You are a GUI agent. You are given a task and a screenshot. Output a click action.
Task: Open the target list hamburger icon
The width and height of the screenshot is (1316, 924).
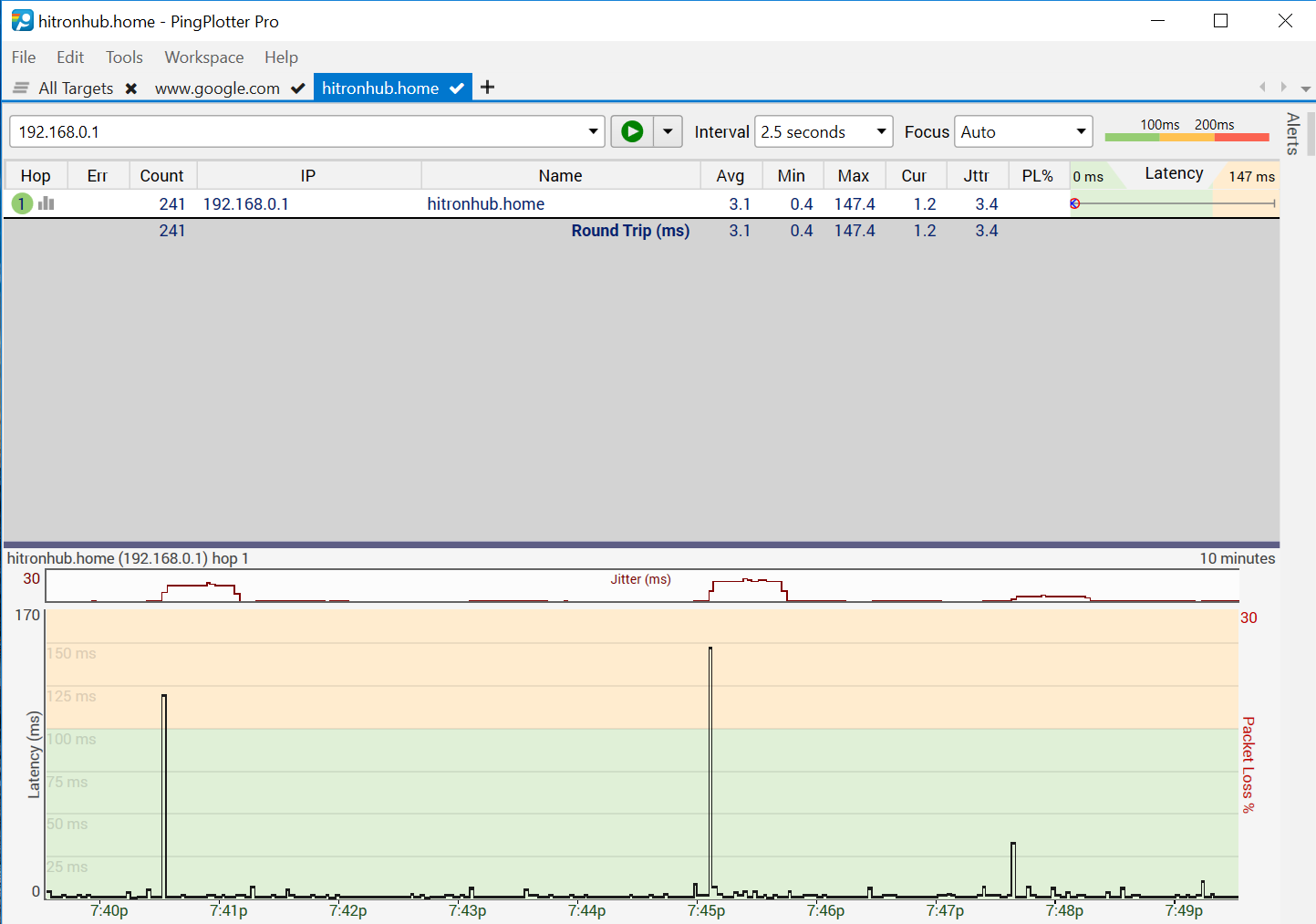pos(20,88)
